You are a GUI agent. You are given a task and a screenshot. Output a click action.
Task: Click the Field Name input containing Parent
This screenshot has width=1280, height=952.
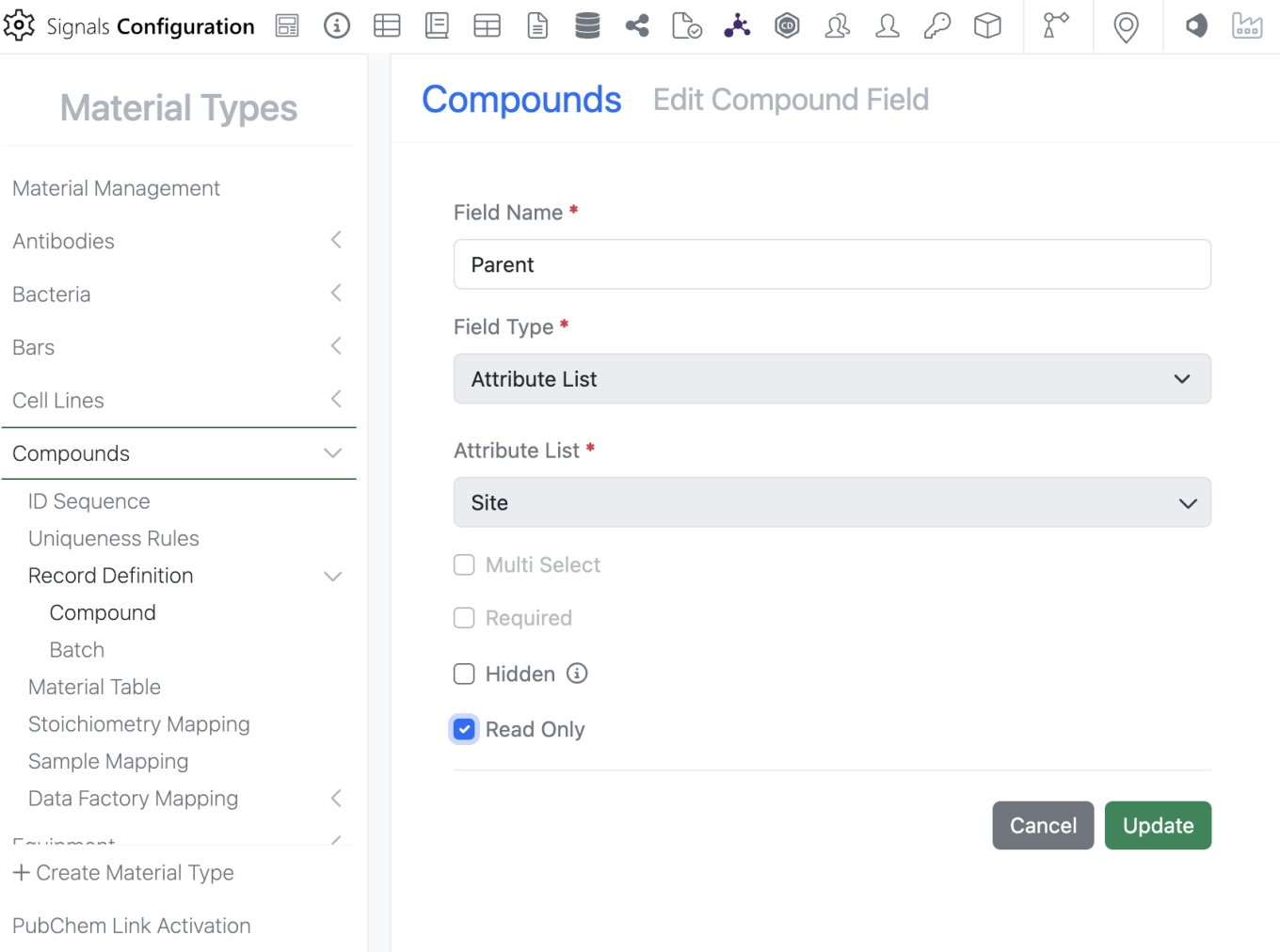[x=832, y=264]
